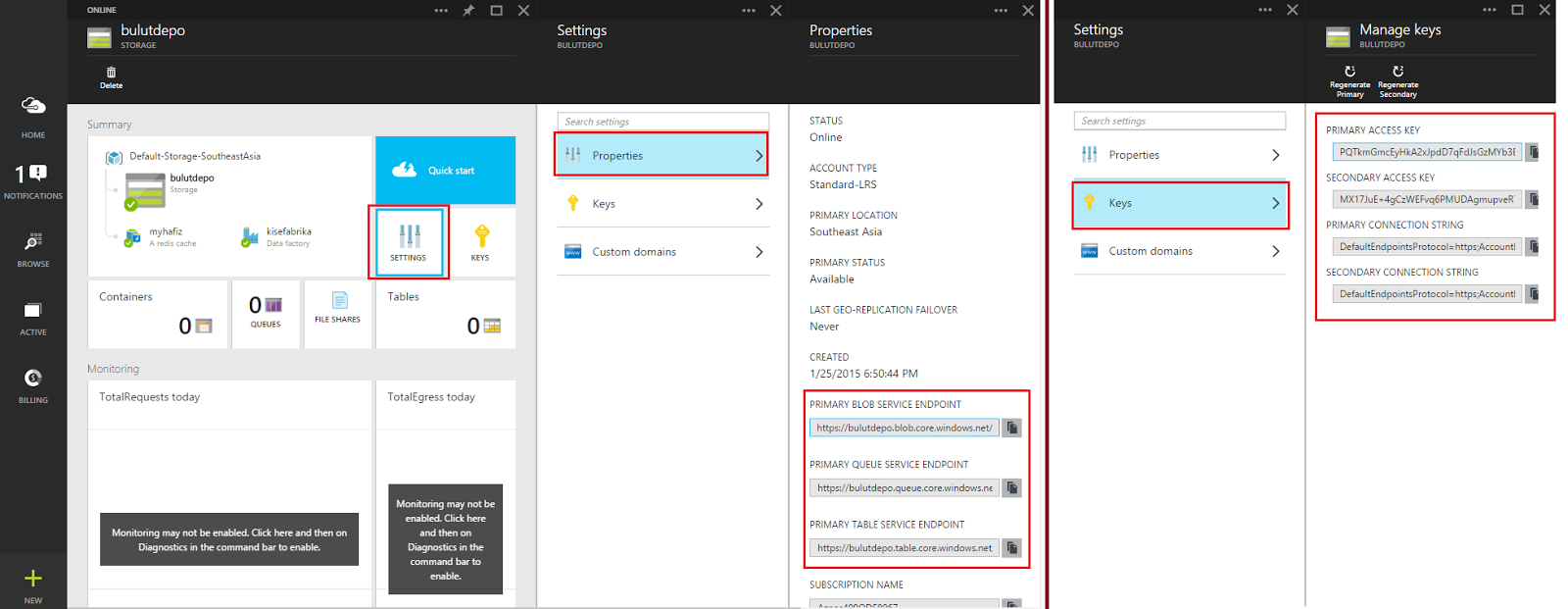Select highlighted Keys in second Settings blade
This screenshot has width=1568, height=609.
point(1180,203)
